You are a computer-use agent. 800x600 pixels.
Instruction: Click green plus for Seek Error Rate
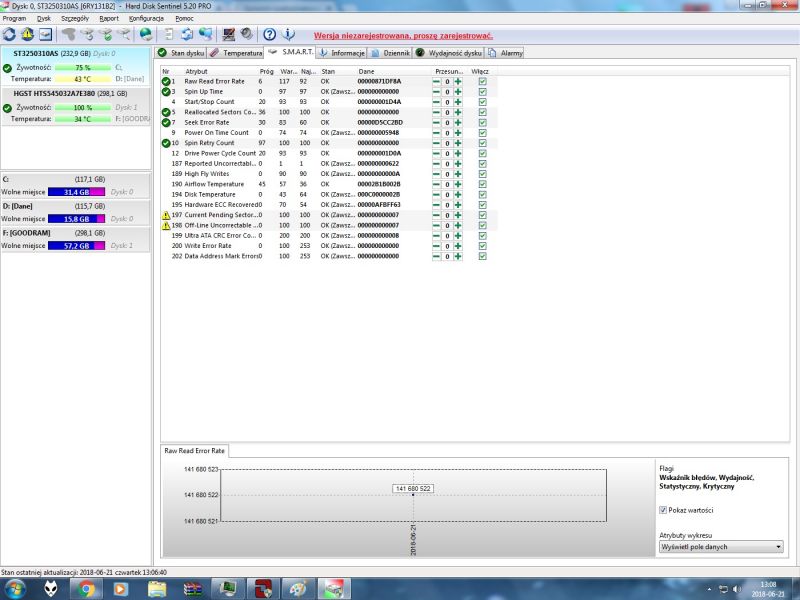click(x=458, y=122)
